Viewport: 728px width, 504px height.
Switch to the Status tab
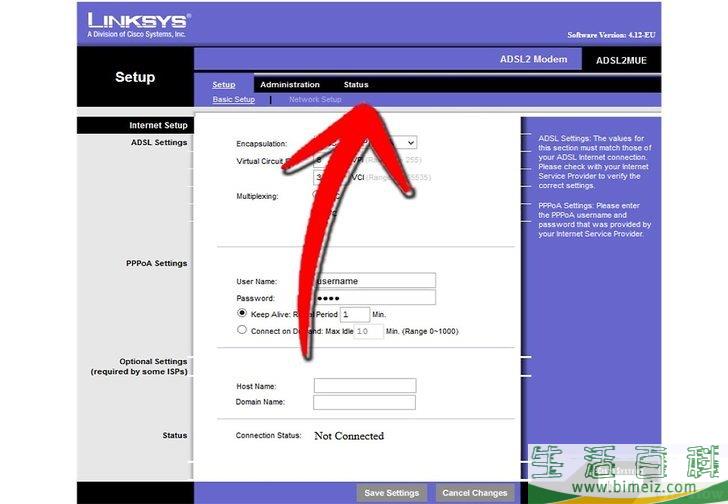(356, 84)
